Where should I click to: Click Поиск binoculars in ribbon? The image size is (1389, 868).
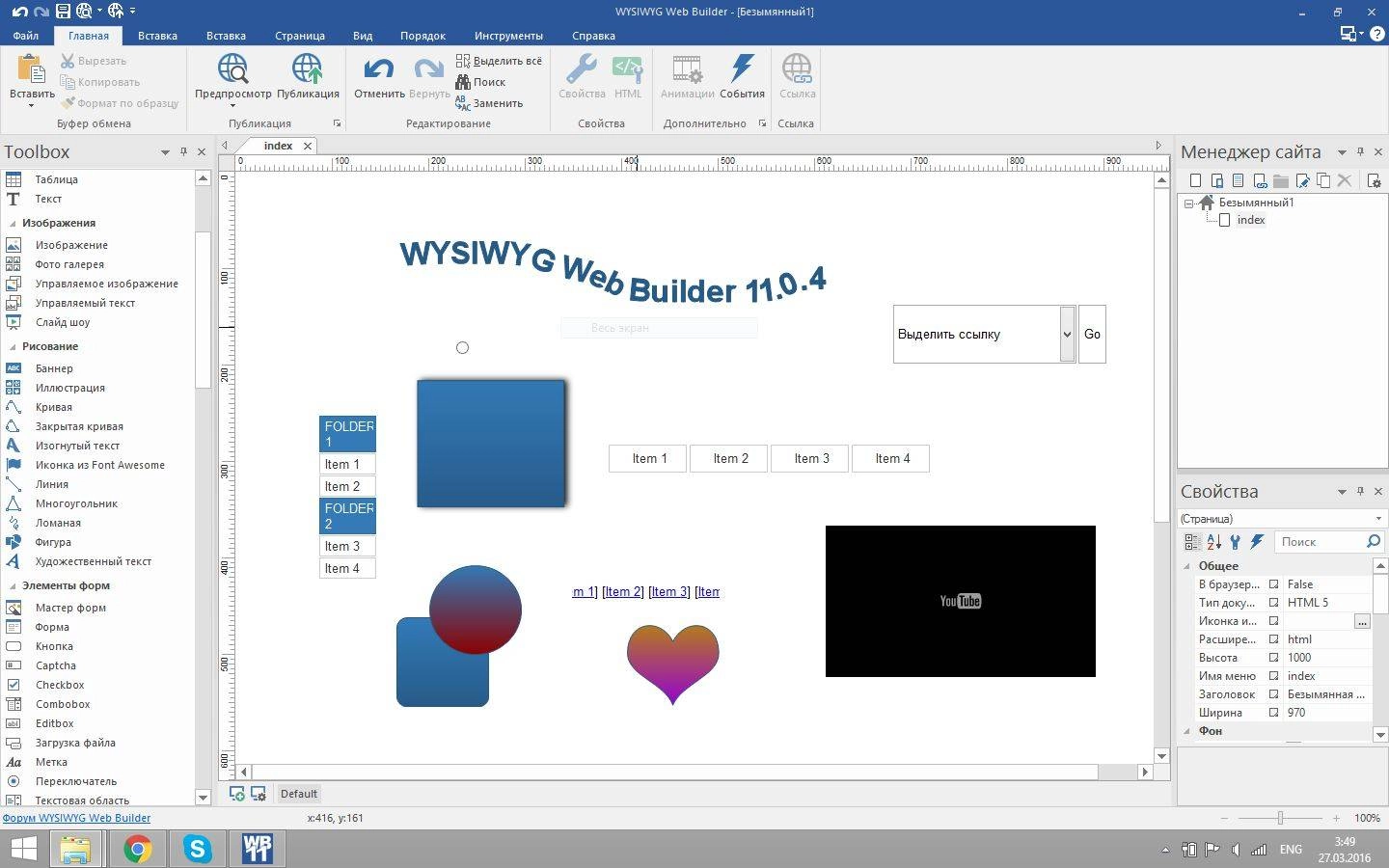click(x=480, y=82)
